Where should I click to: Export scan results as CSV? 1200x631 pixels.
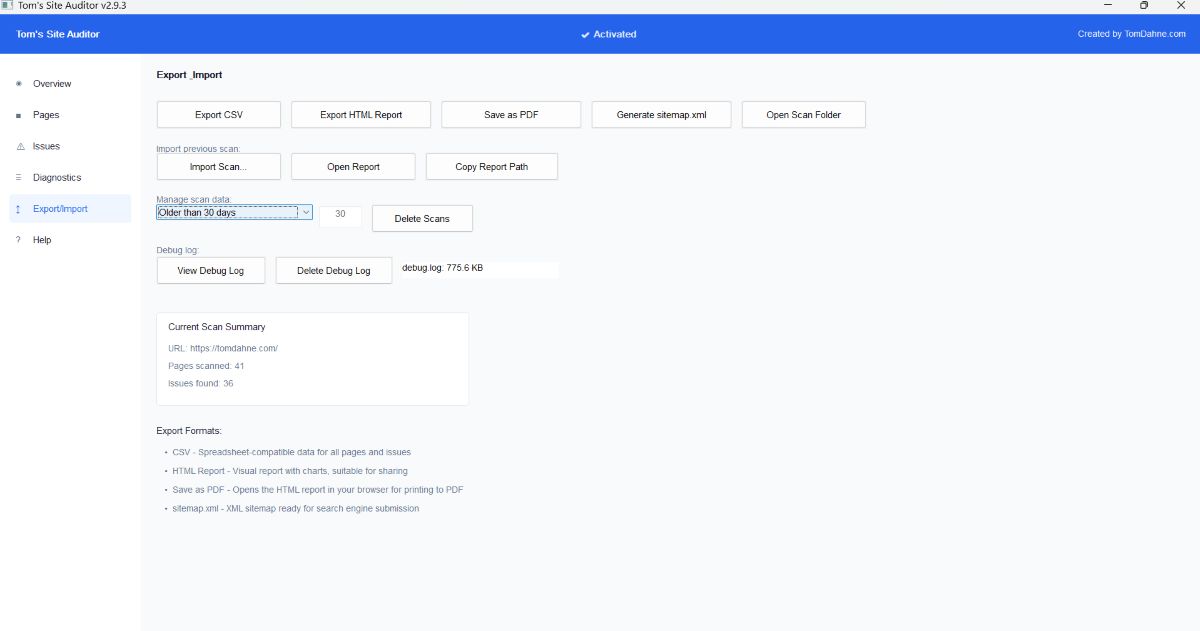[x=218, y=114]
